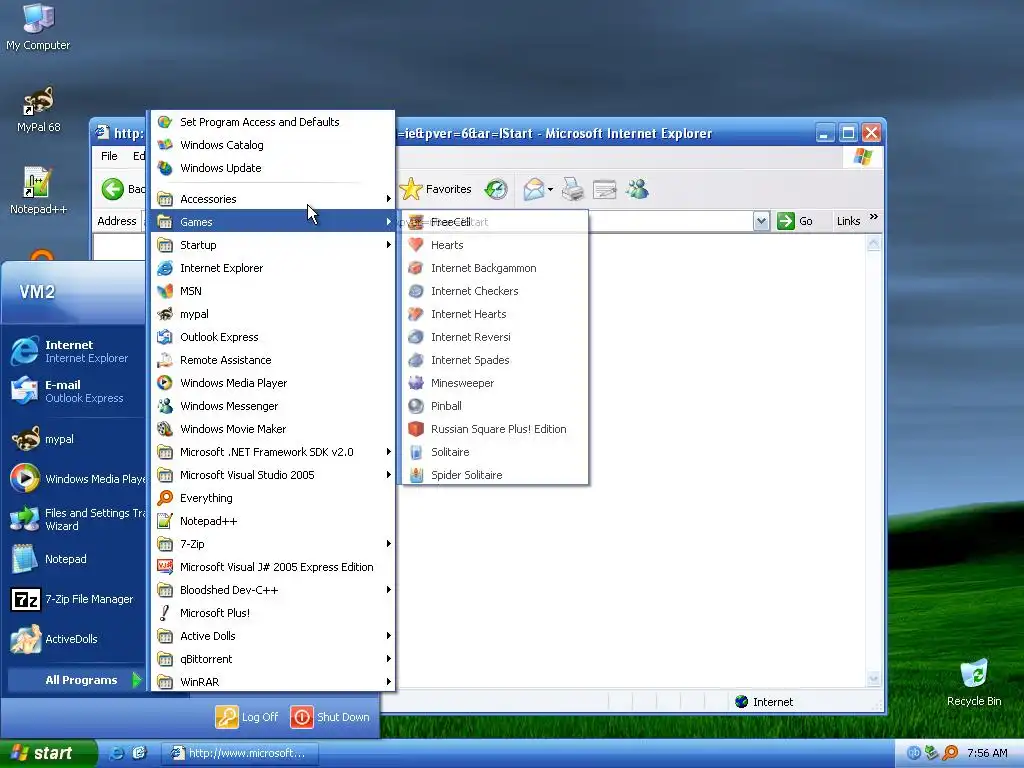Open ActiveDolls from Start menu recent list
The width and height of the screenshot is (1024, 768).
pyautogui.click(x=75, y=639)
